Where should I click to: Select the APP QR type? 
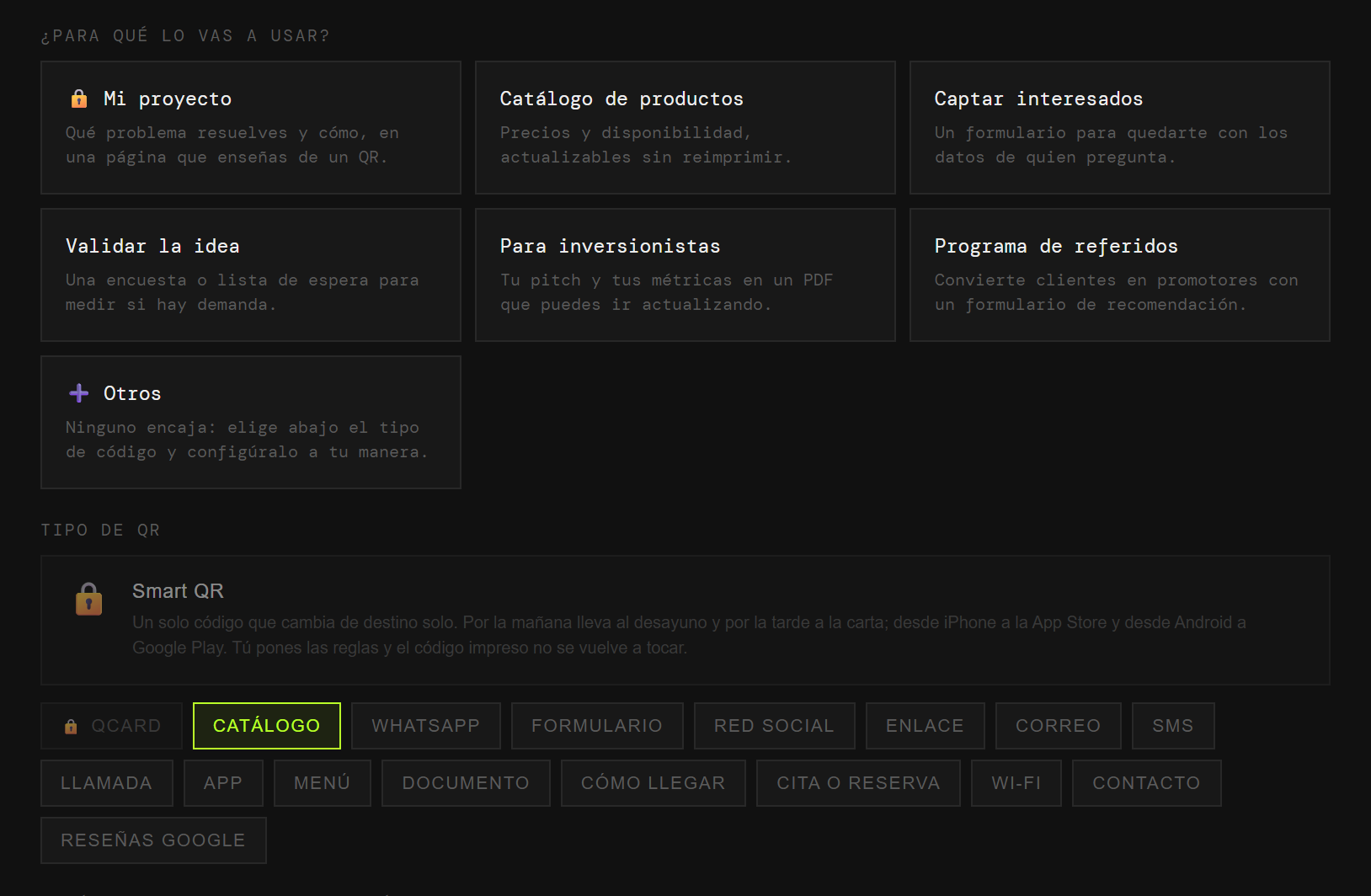click(223, 783)
